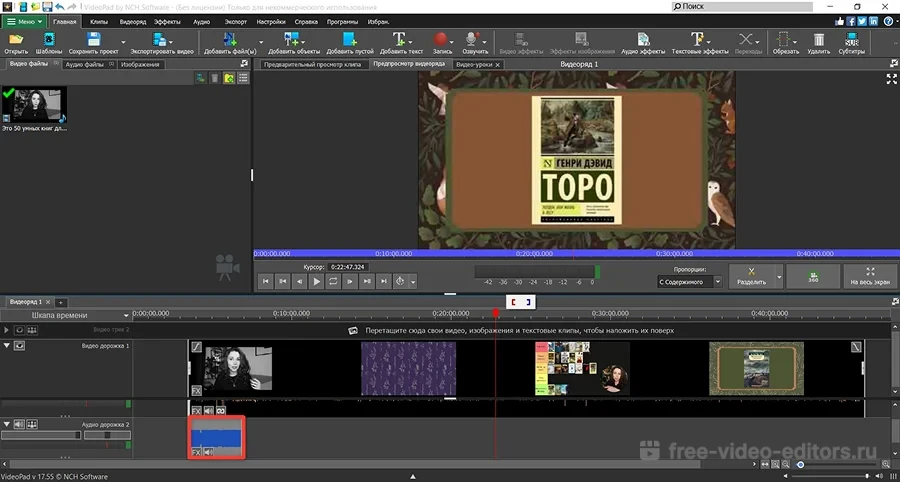Viewport: 900px width, 482px height.
Task: Switch the media bin to list view icon
Action: click(x=243, y=78)
